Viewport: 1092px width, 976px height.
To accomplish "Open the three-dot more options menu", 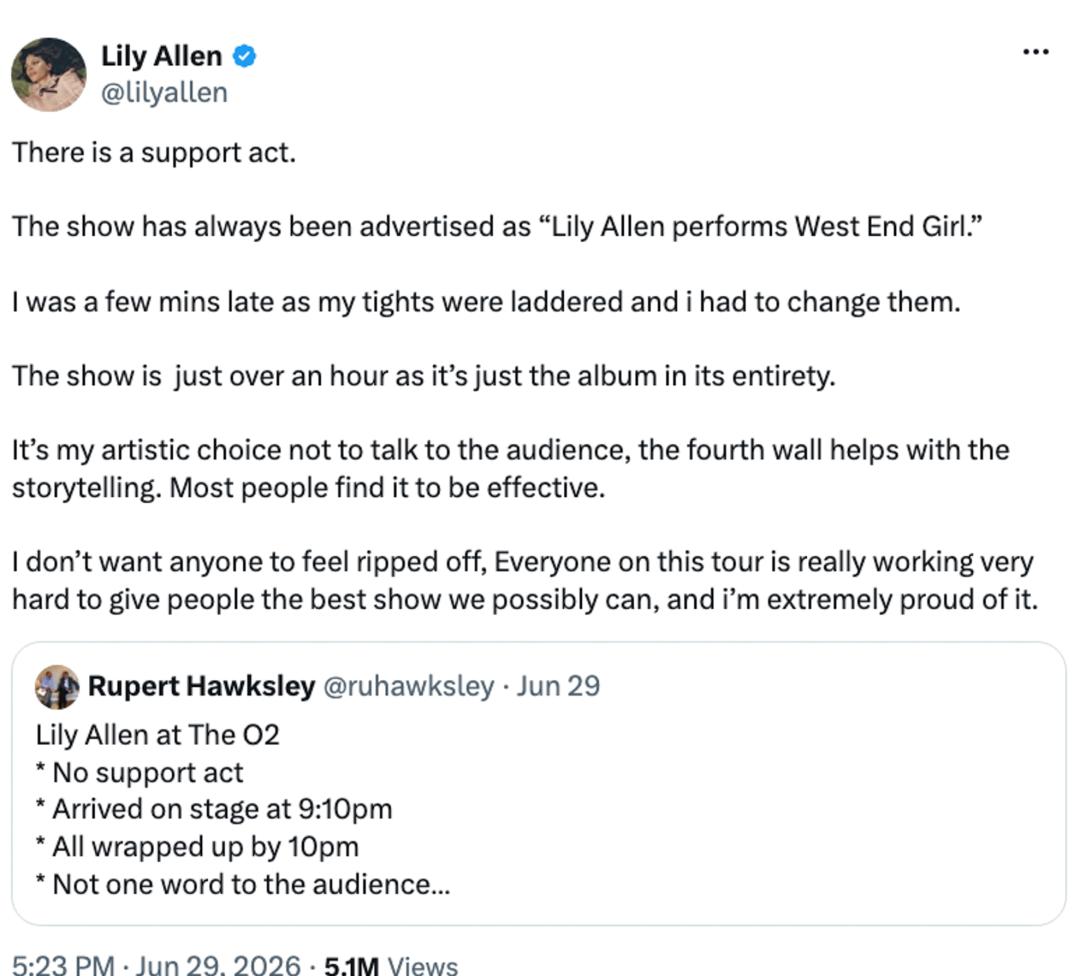I will coord(1036,52).
